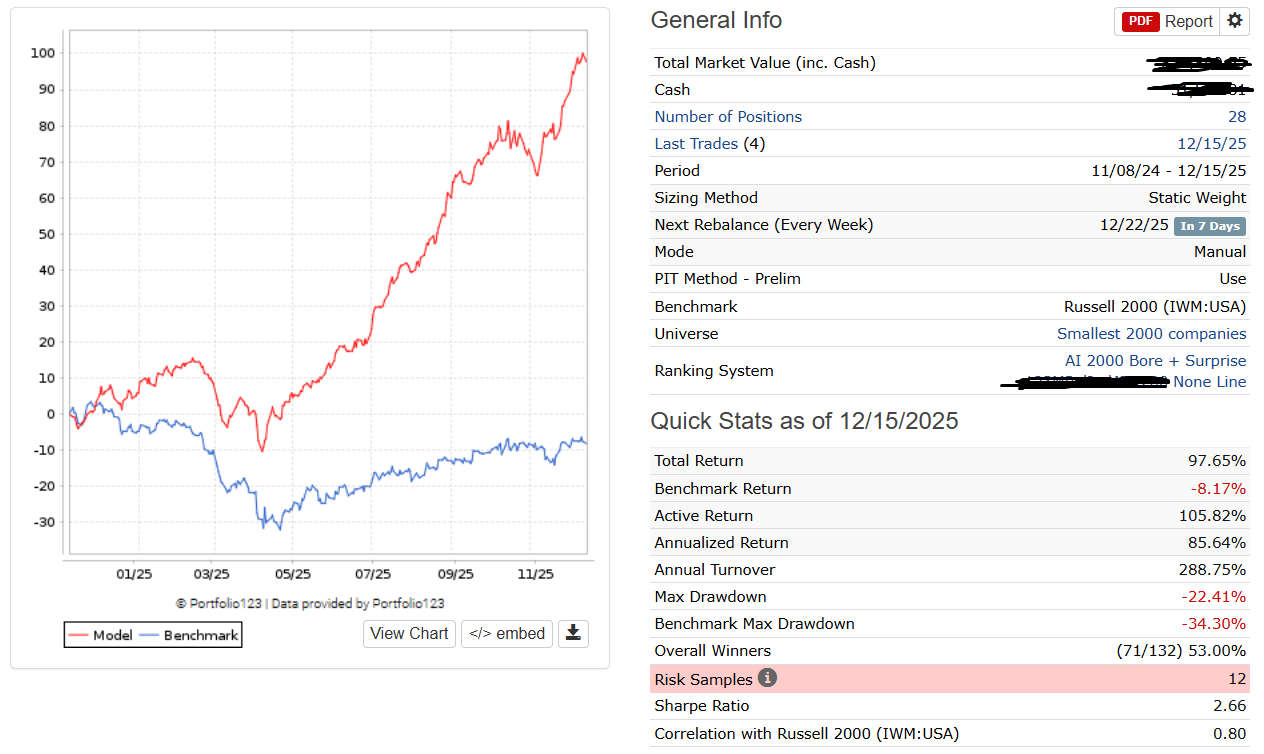Click the 12/15/25 last trades date

click(x=1212, y=144)
